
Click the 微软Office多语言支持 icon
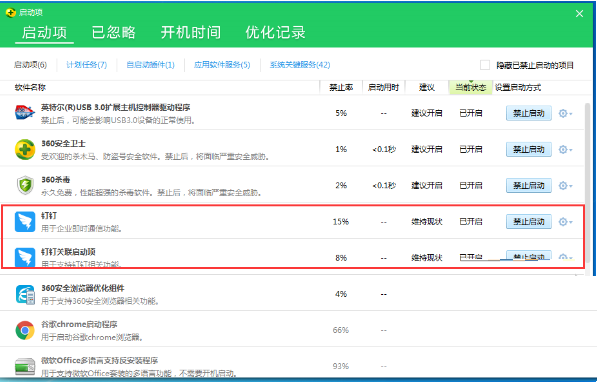tap(25, 366)
